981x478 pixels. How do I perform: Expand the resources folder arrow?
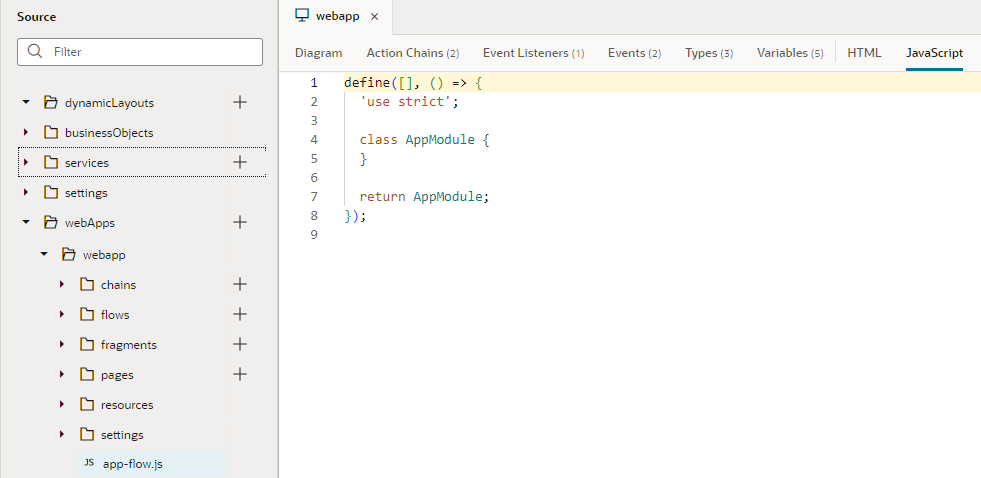point(62,404)
